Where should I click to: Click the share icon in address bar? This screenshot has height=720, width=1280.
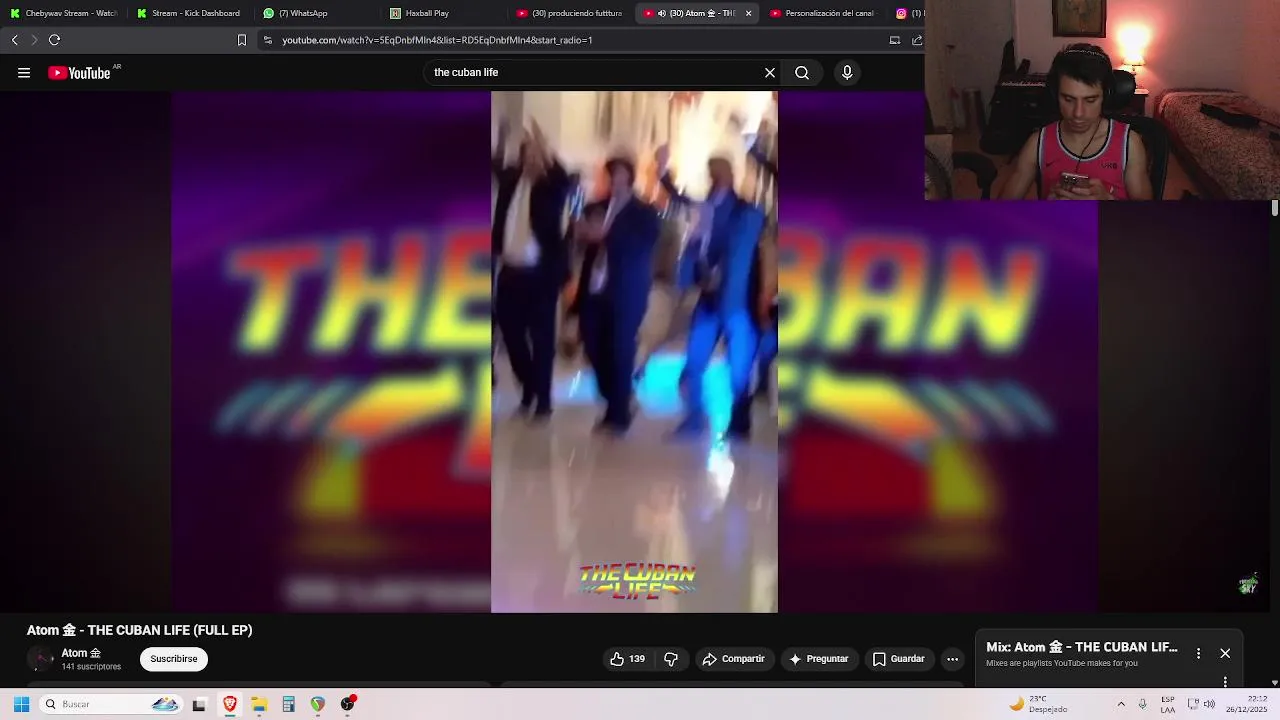[x=917, y=40]
